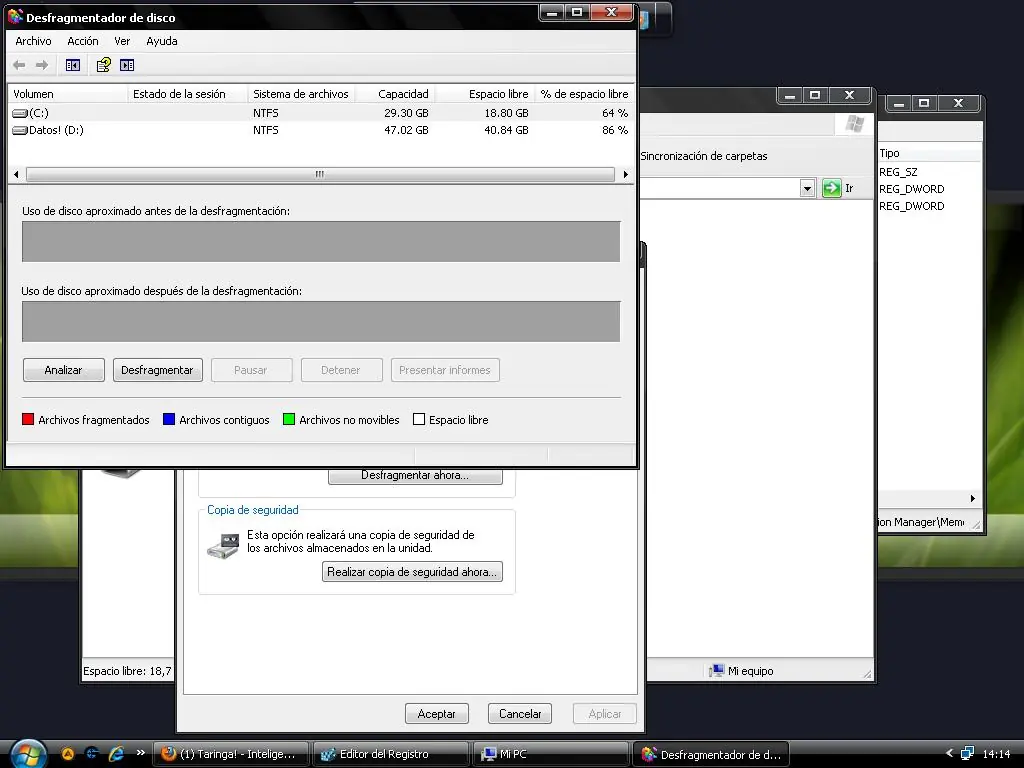The width and height of the screenshot is (1024, 768).
Task: Click the after-defragmentation disk usage bar
Action: pyautogui.click(x=321, y=321)
